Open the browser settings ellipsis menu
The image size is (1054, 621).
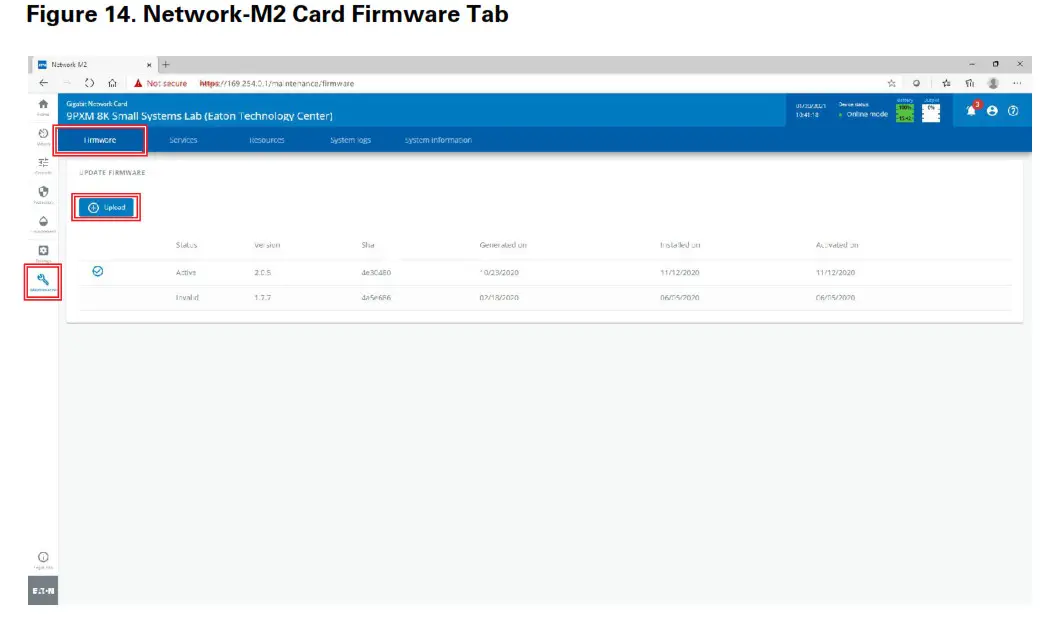click(x=1017, y=83)
